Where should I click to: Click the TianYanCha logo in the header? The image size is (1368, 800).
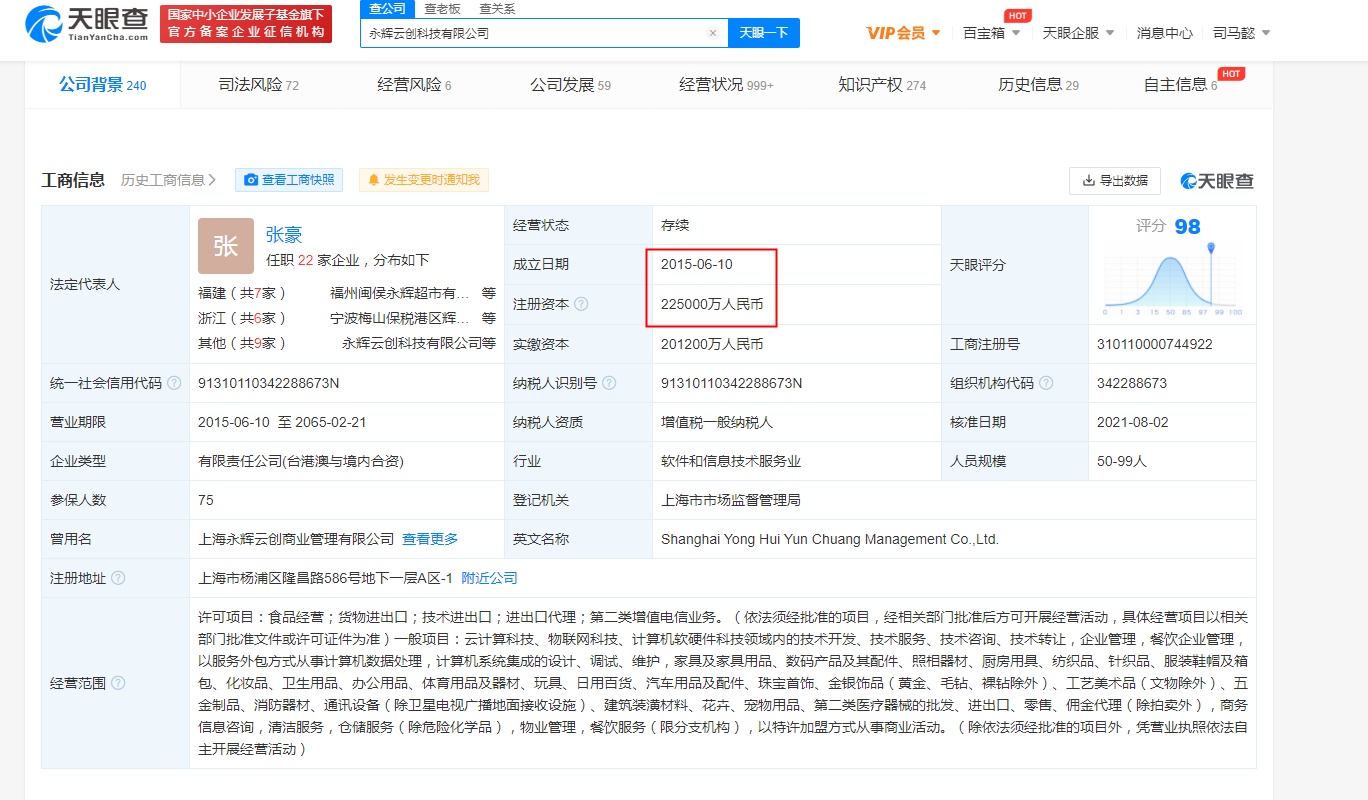click(x=89, y=23)
